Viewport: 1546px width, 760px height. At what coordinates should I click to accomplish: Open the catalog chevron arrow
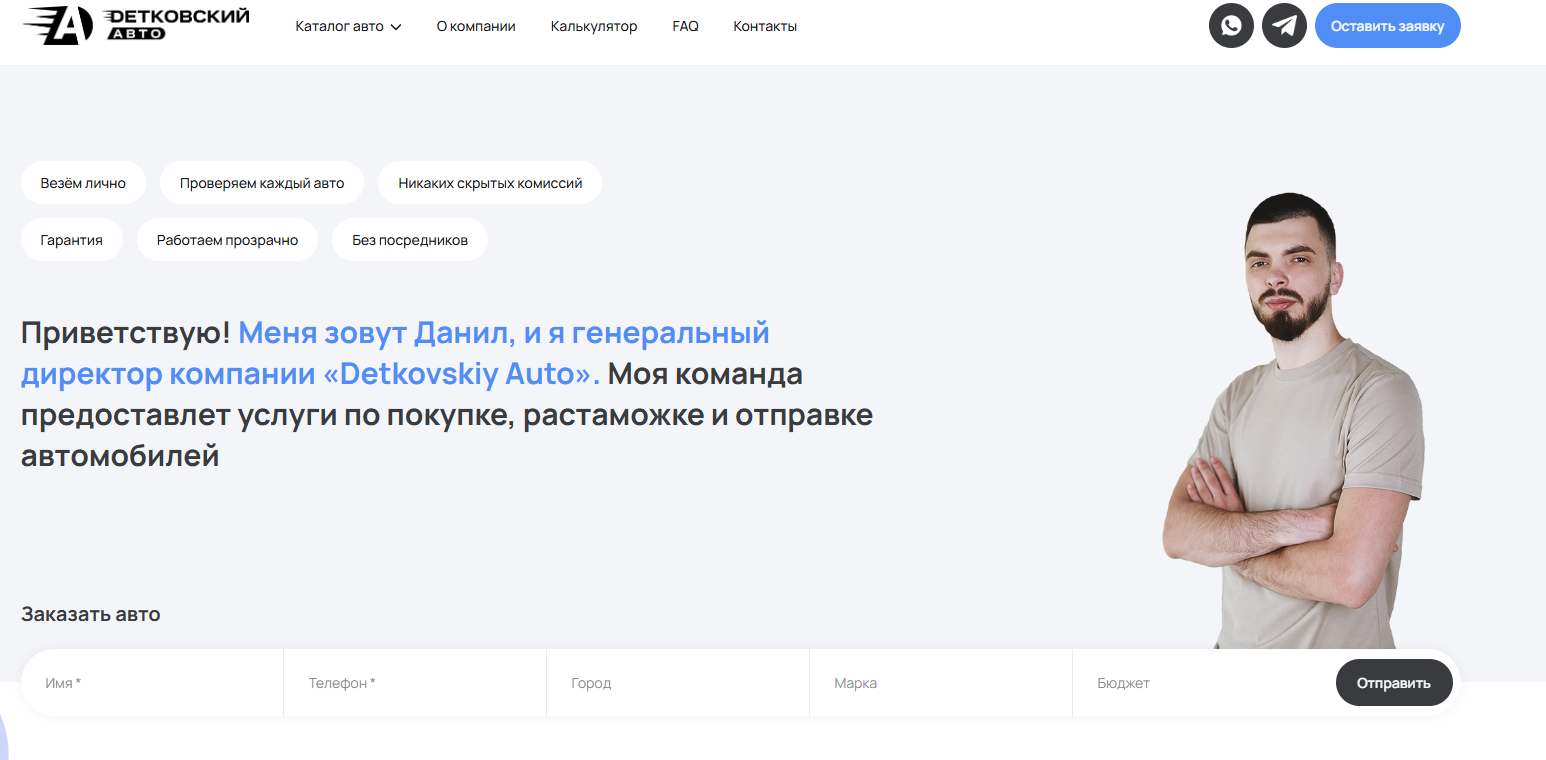click(397, 27)
